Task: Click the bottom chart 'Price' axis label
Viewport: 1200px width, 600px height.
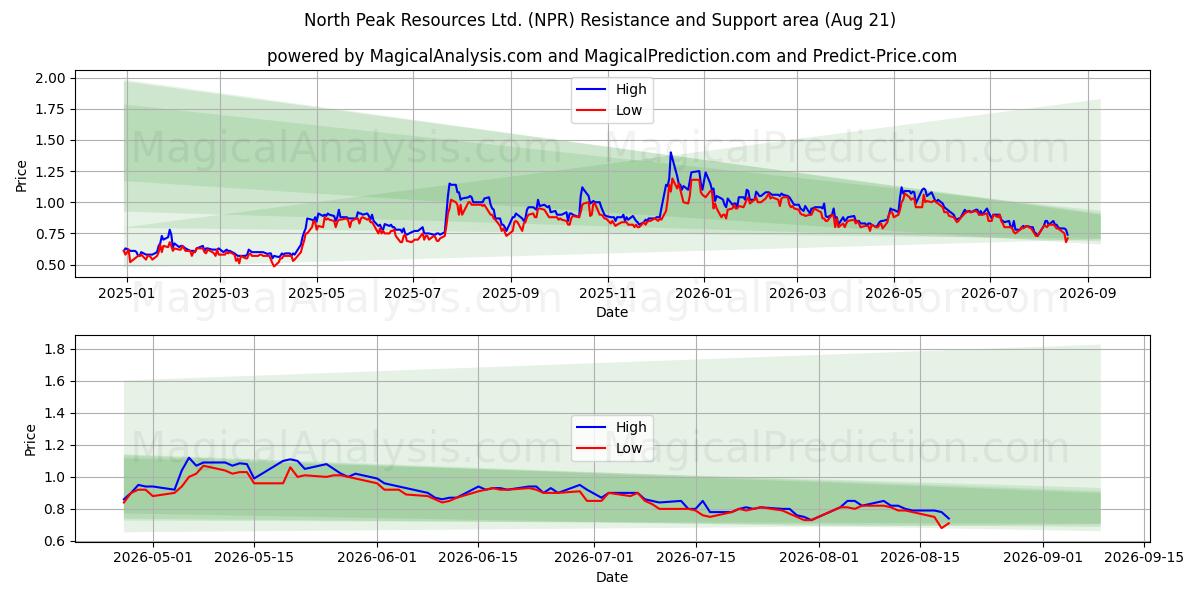Action: point(30,440)
